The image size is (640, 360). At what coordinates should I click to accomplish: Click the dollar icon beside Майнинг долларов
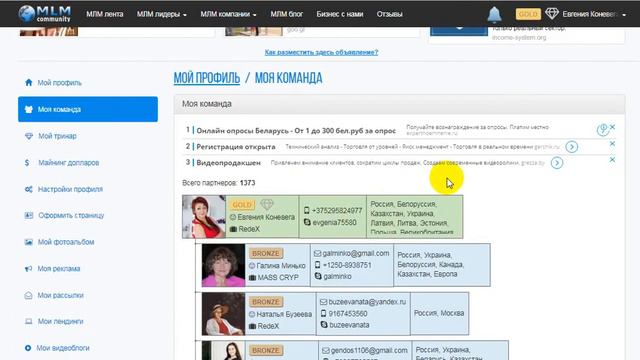[27, 162]
